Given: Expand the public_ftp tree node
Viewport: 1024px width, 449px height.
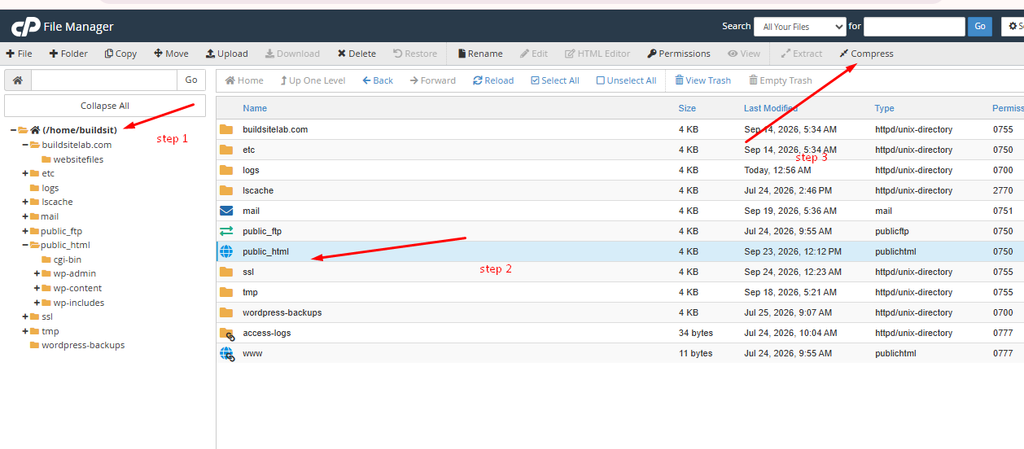Looking at the screenshot, I should tap(25, 231).
